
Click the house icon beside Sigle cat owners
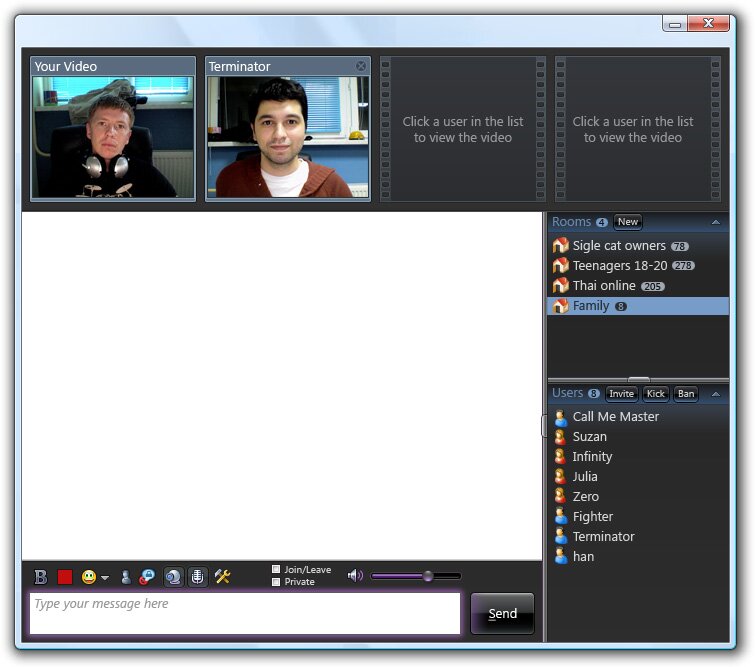click(x=560, y=245)
